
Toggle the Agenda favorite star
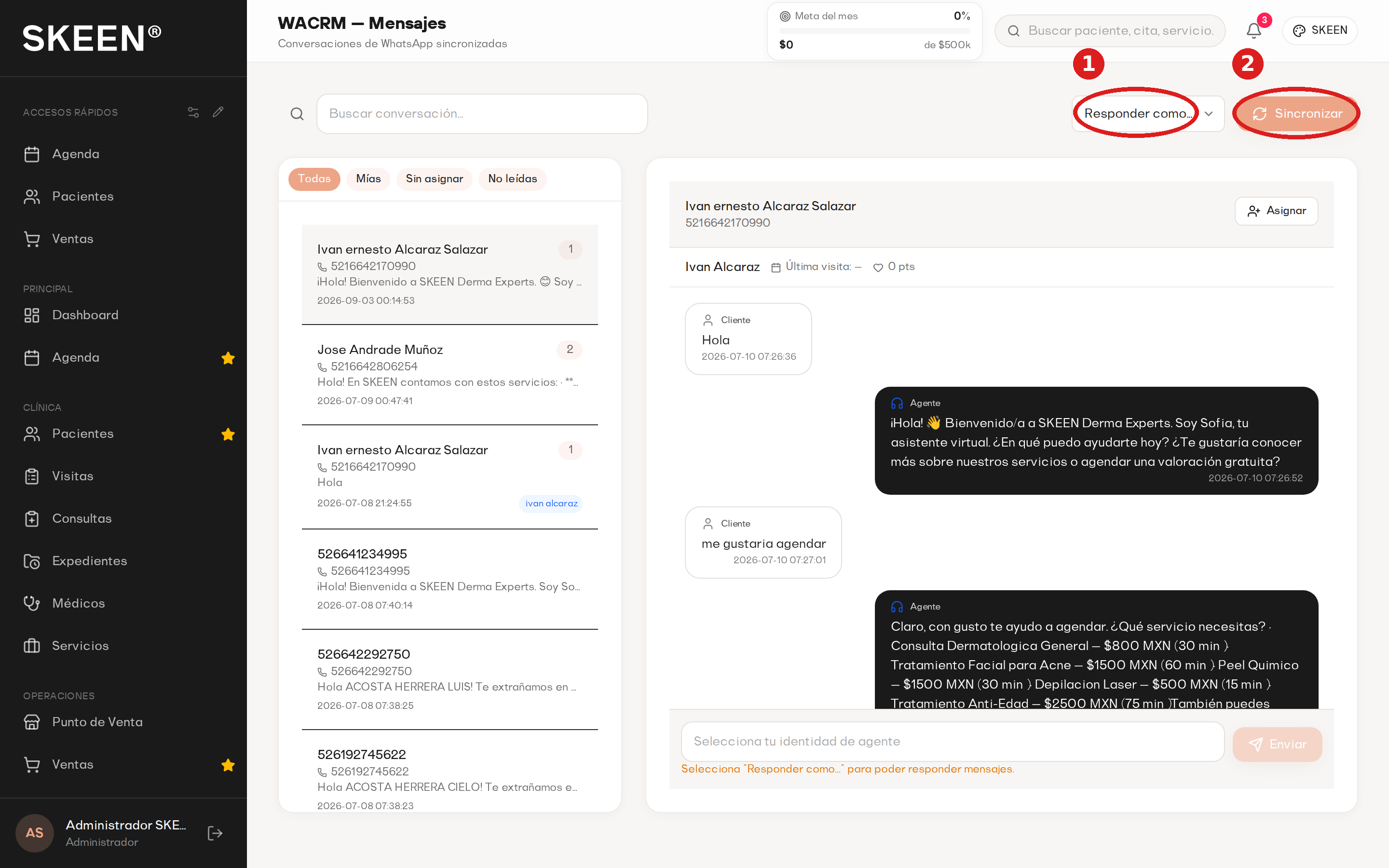click(228, 358)
